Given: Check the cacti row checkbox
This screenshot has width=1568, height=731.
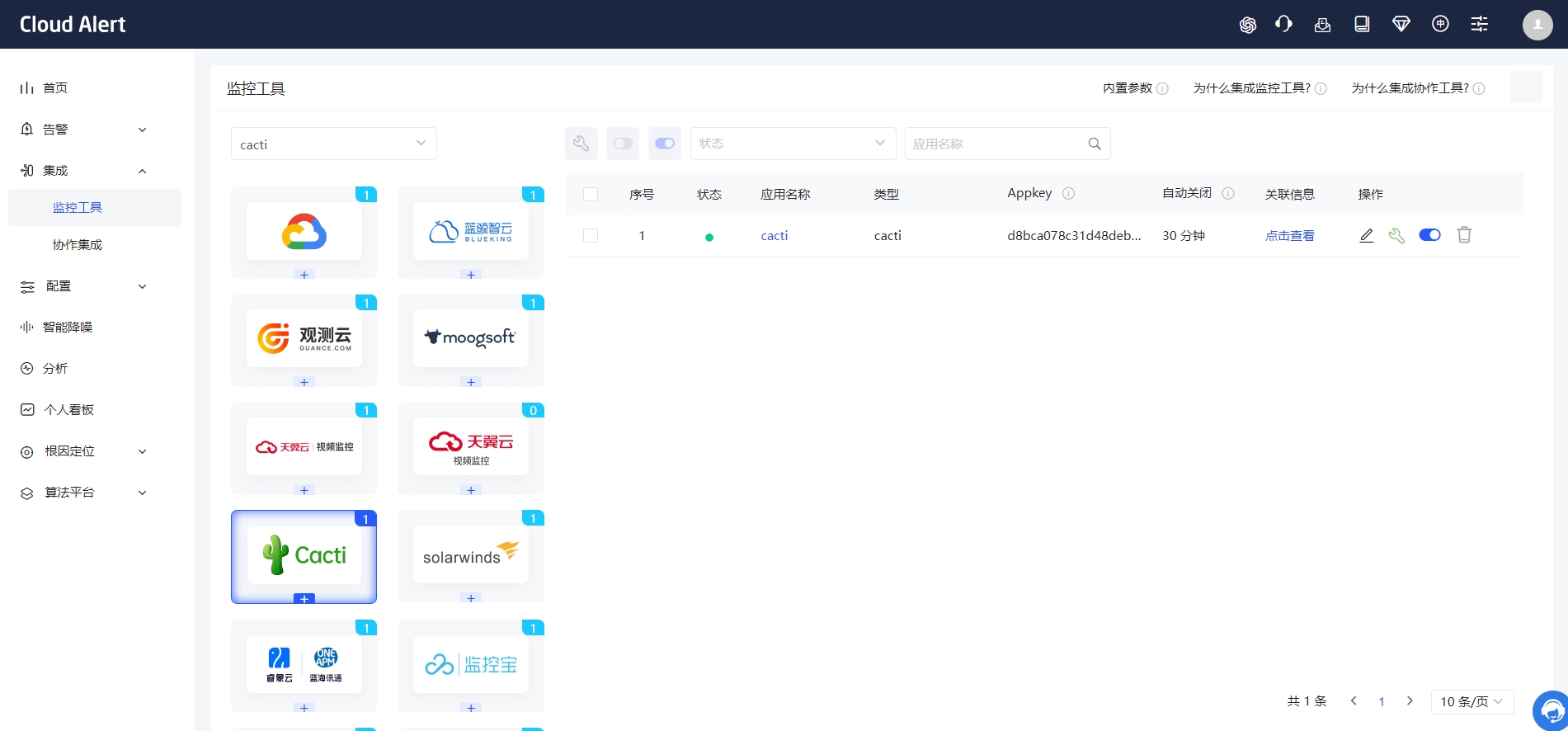Looking at the screenshot, I should 591,235.
